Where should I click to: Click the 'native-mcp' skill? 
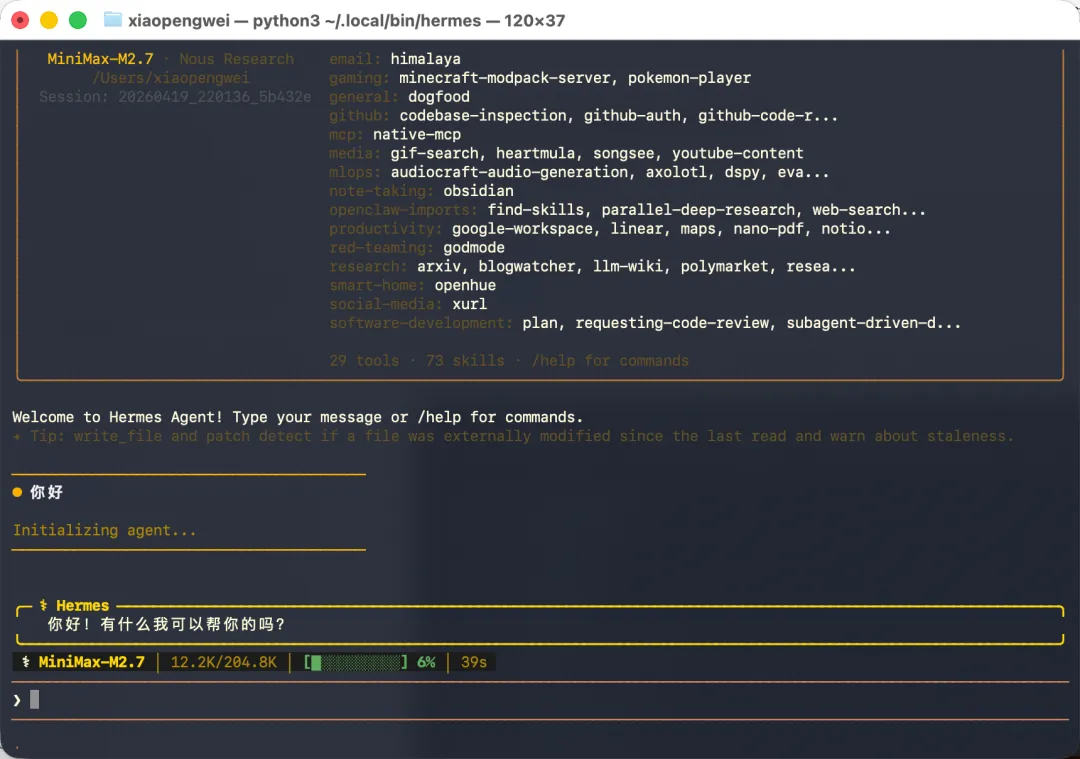[417, 134]
